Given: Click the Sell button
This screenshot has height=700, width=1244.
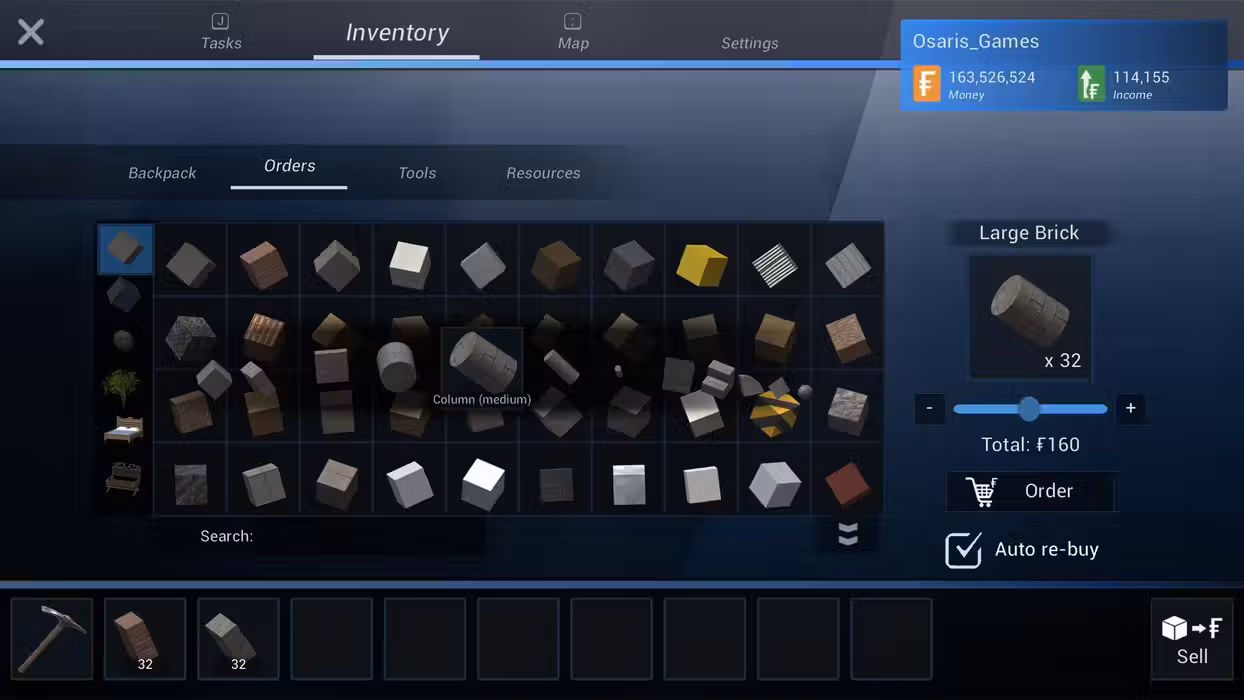Looking at the screenshot, I should 1191,639.
